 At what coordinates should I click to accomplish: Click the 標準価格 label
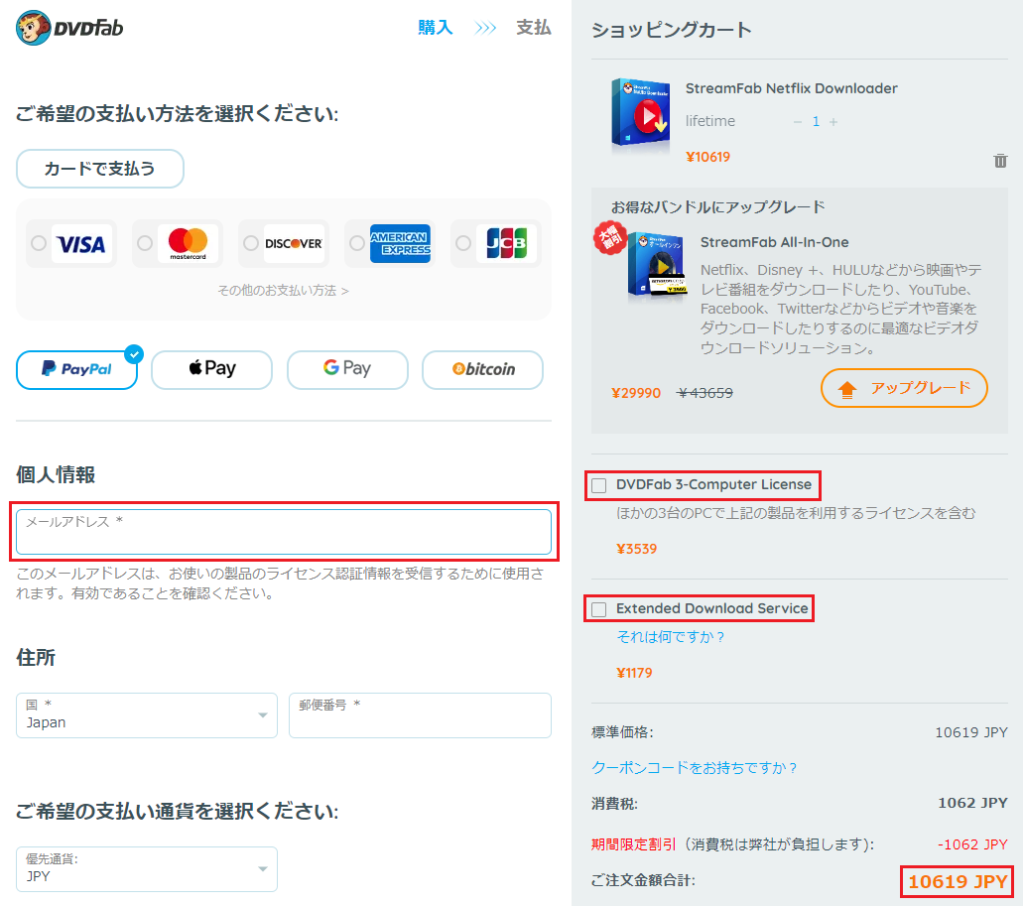tap(622, 732)
